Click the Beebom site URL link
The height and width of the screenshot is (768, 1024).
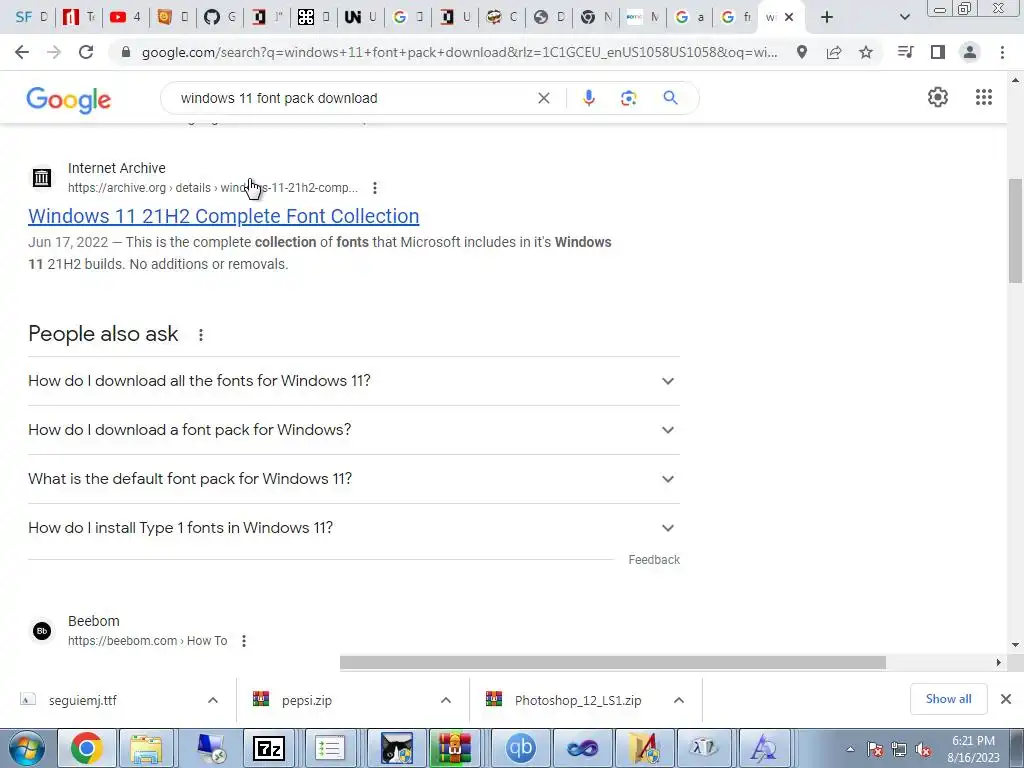(x=147, y=641)
